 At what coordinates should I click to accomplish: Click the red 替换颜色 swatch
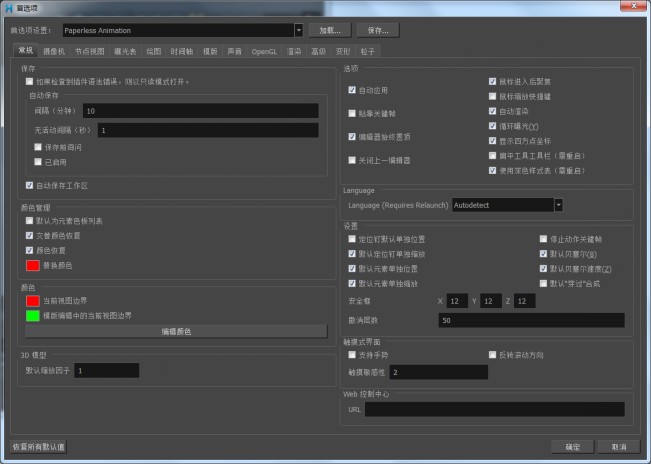pyautogui.click(x=33, y=265)
